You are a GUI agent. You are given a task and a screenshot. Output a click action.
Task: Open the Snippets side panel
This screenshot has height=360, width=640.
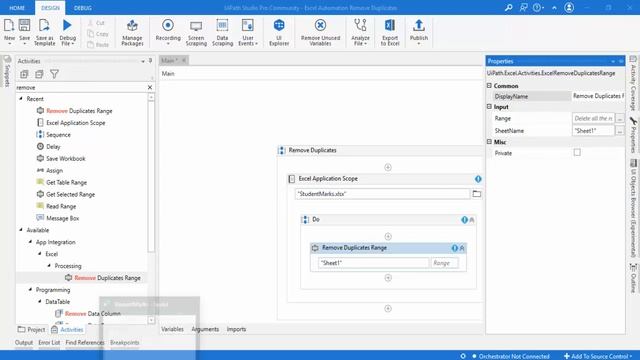pos(7,71)
